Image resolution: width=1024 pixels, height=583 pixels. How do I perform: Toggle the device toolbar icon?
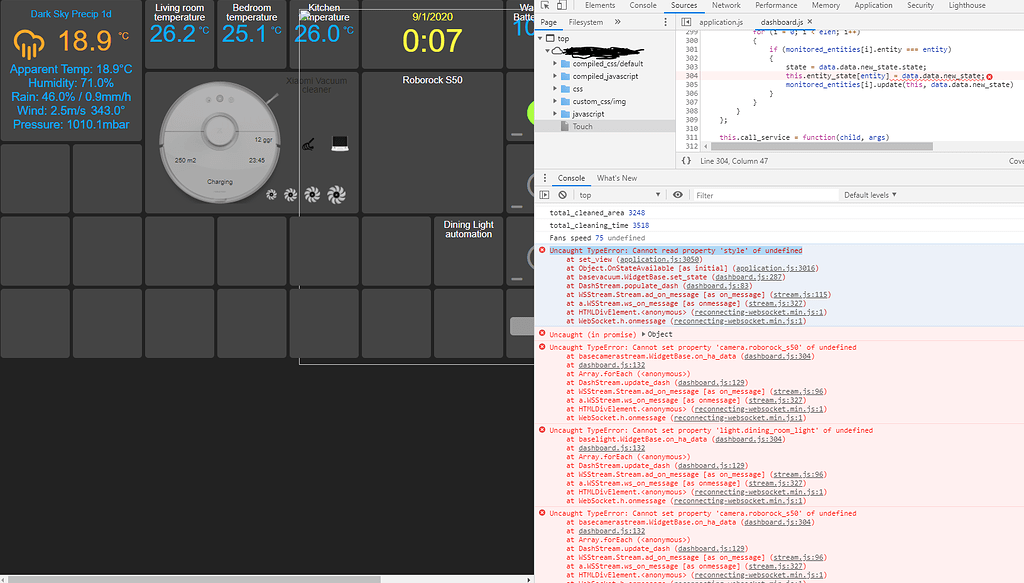(x=562, y=6)
